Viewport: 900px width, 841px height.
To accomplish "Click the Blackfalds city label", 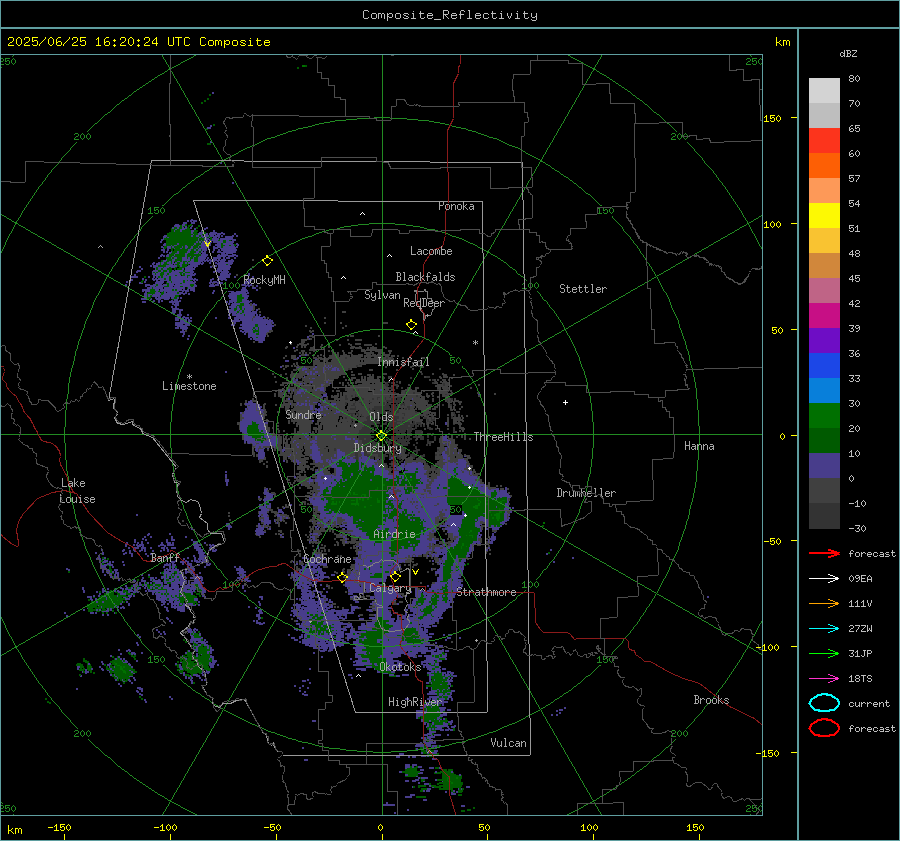I will click(425, 277).
